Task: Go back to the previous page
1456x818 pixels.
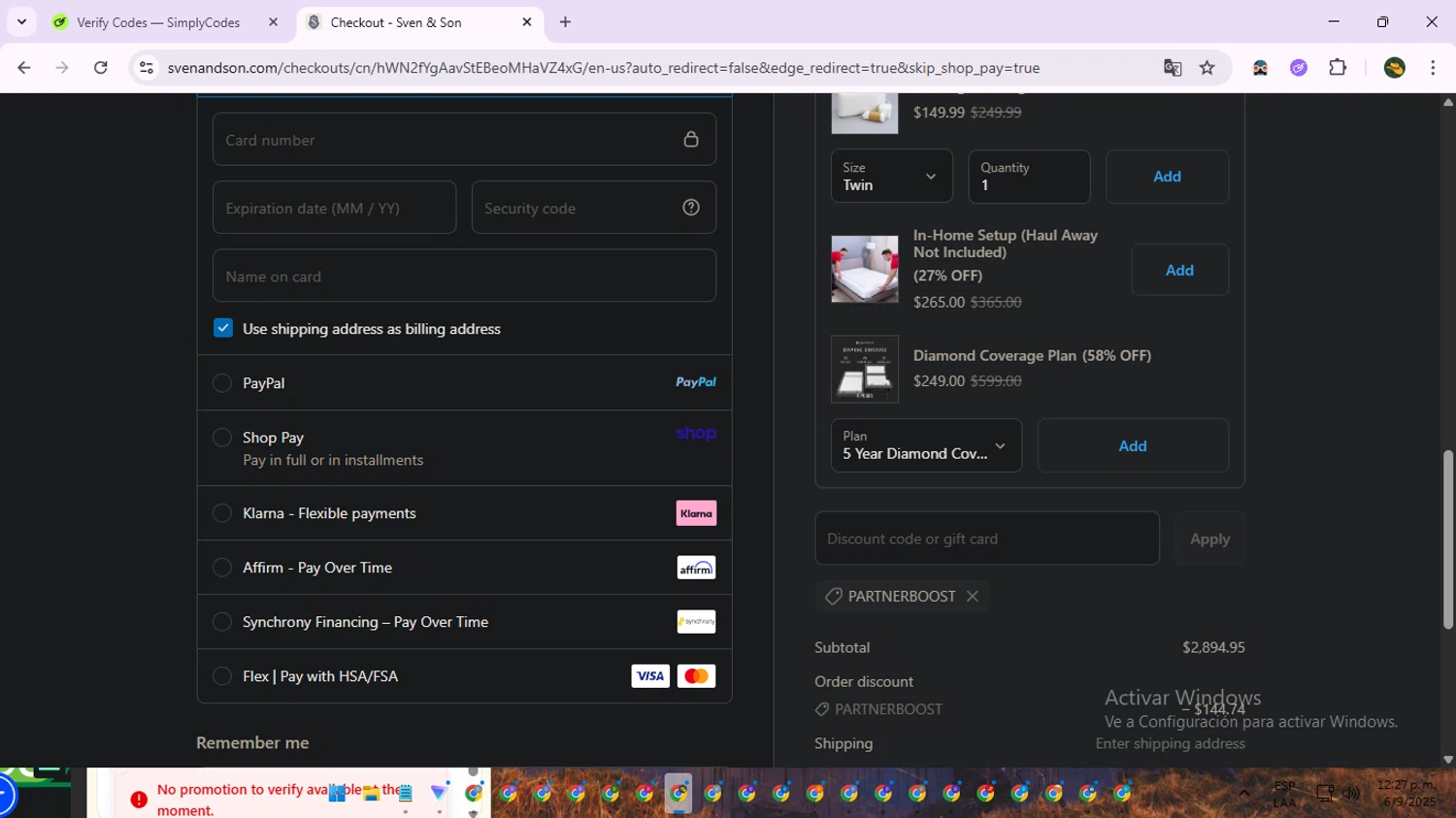Action: click(x=24, y=68)
